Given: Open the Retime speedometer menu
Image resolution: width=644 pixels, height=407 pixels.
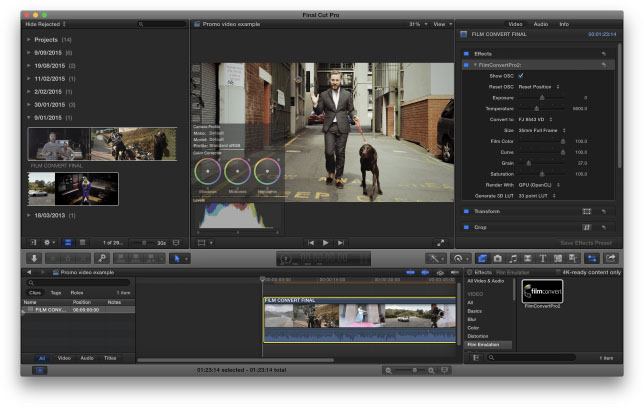Looking at the screenshot, I should point(460,259).
